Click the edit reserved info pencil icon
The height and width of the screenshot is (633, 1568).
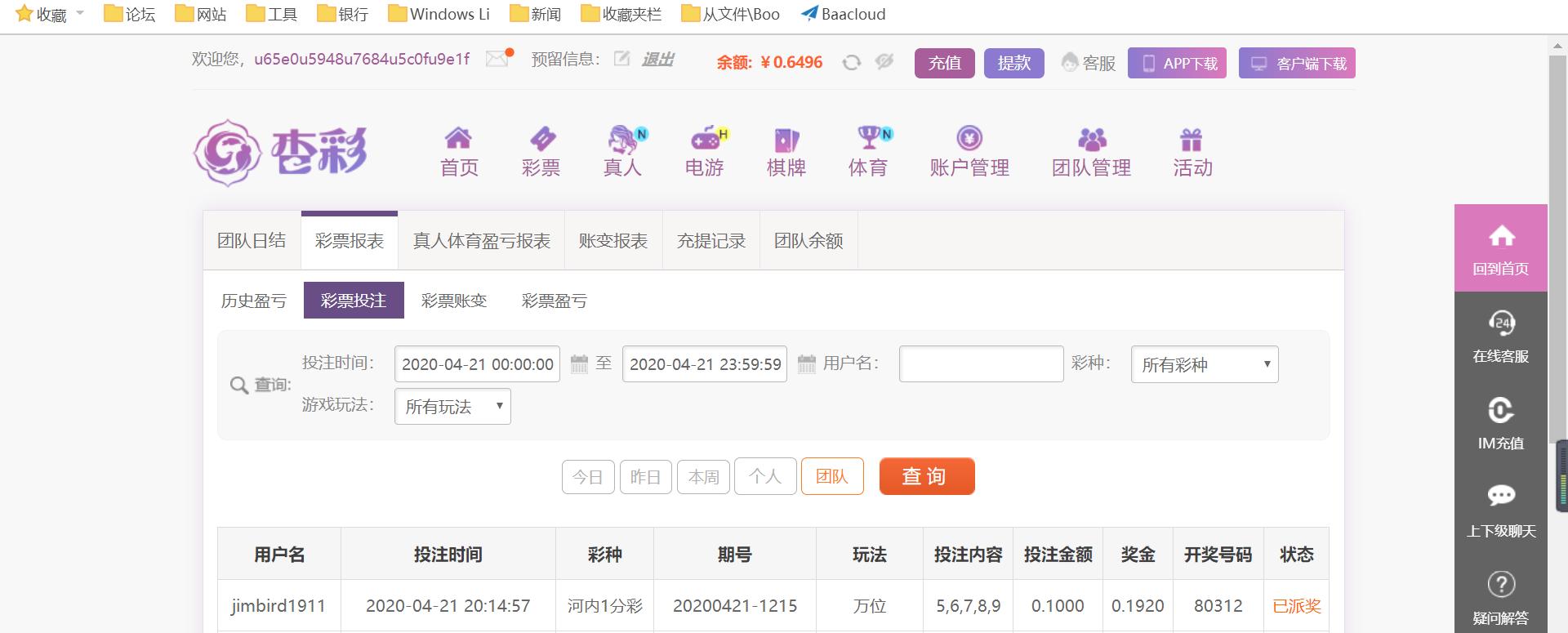[621, 59]
